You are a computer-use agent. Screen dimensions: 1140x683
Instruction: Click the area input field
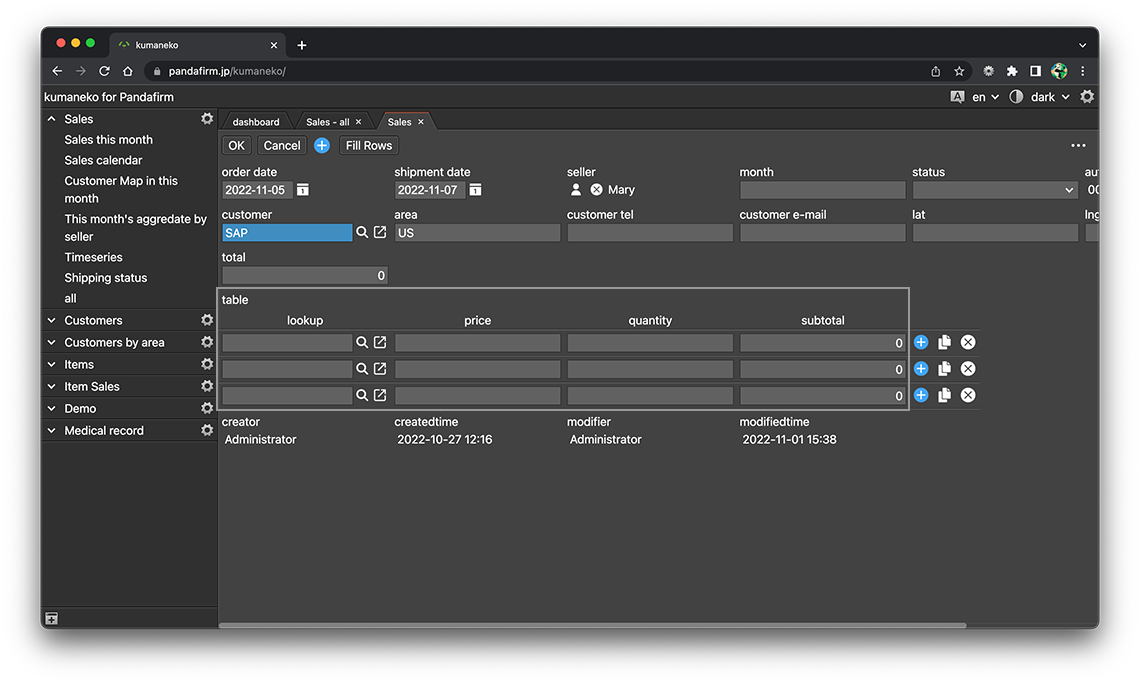pos(477,233)
